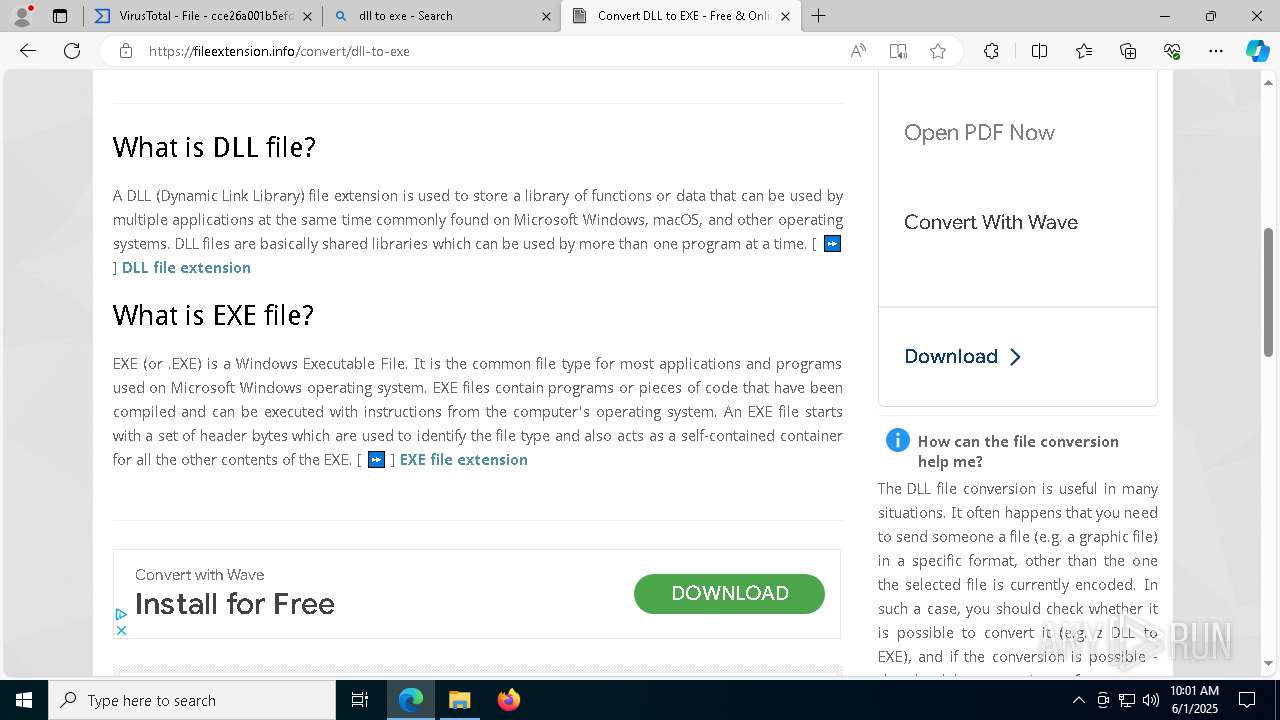Open the Collections icon
Screen dimensions: 1280x720
pos(1128,51)
